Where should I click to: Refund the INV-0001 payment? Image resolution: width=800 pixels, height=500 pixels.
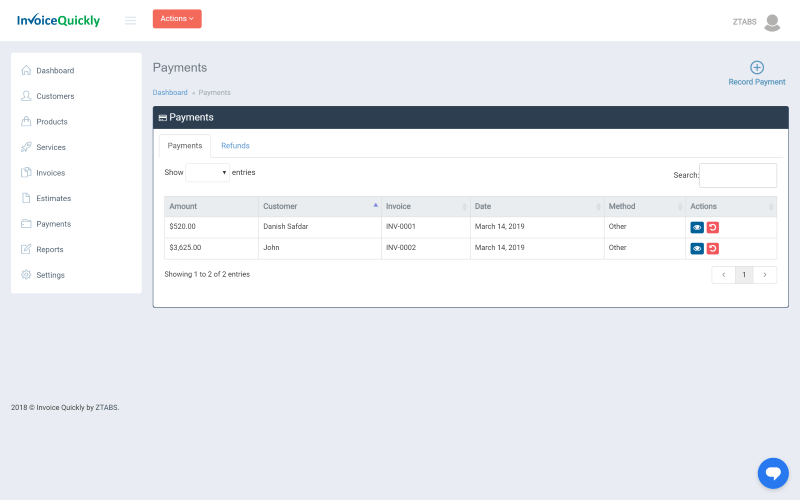pos(713,227)
